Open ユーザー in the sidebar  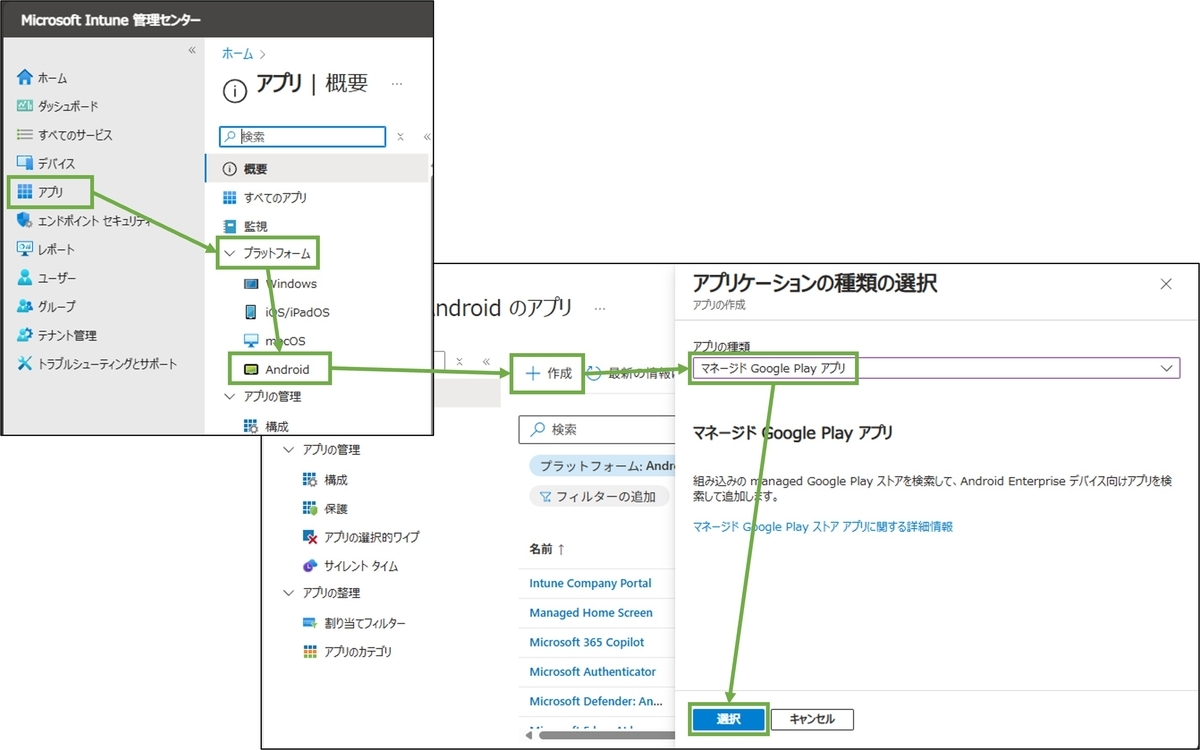tap(46, 277)
